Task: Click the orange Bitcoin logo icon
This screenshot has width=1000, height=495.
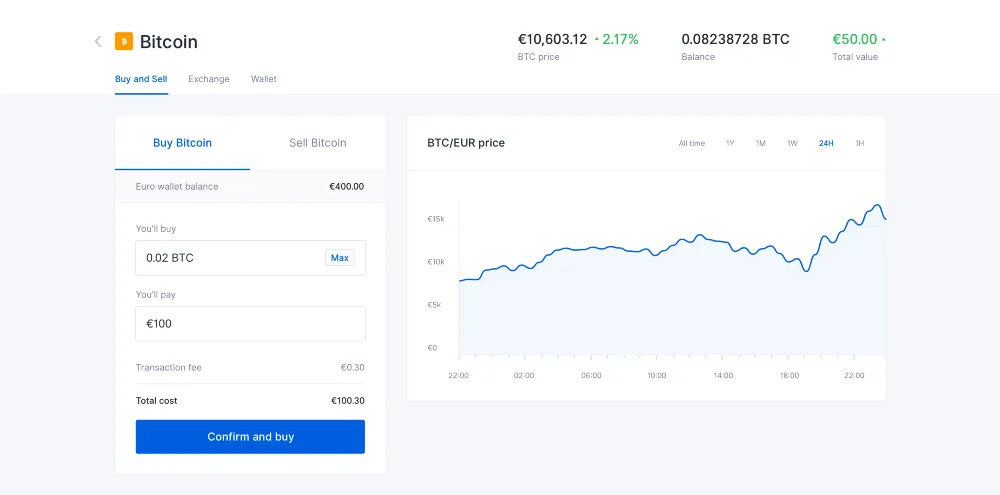Action: 124,41
